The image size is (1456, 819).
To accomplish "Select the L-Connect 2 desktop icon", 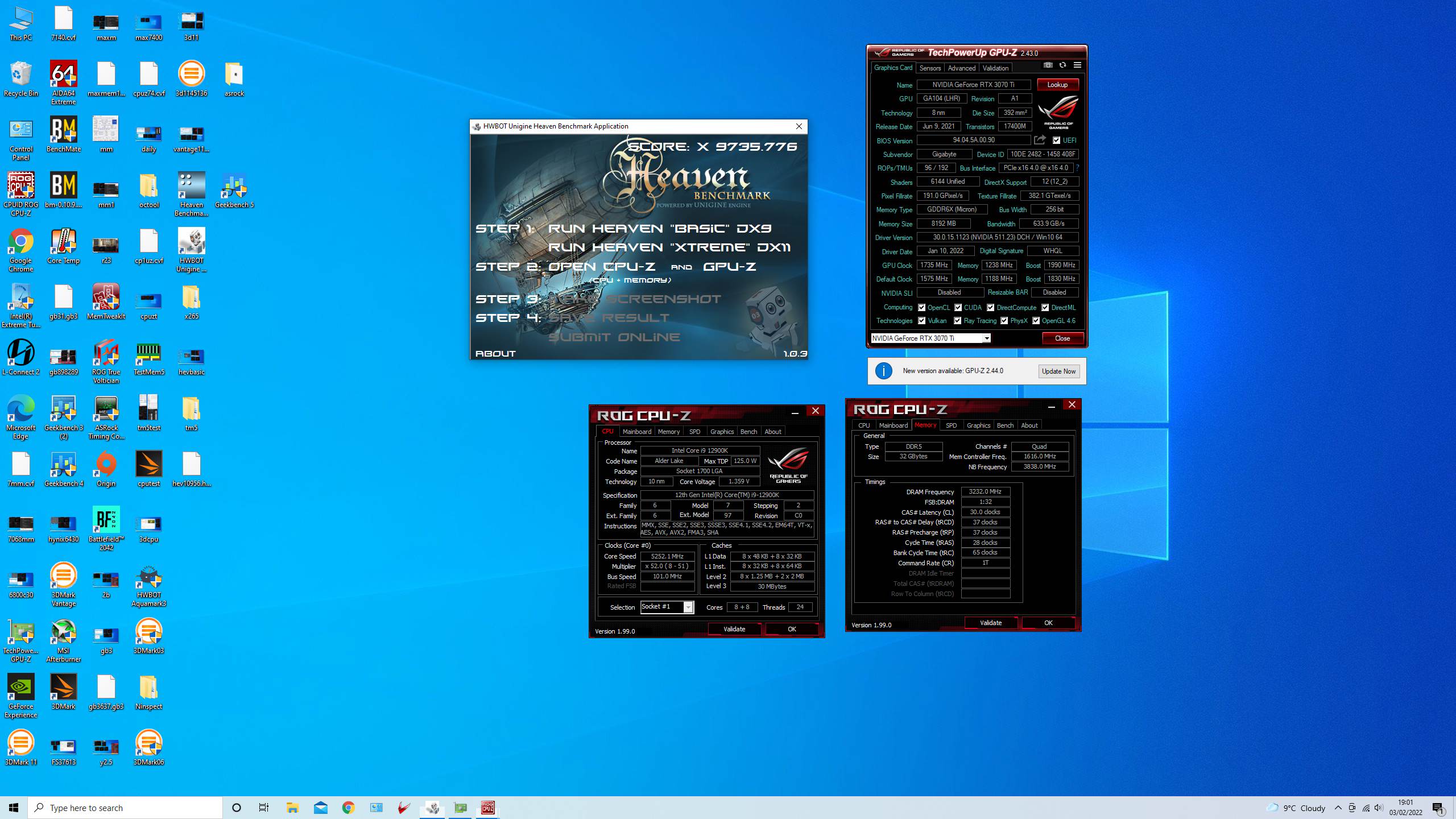I will coord(21,358).
